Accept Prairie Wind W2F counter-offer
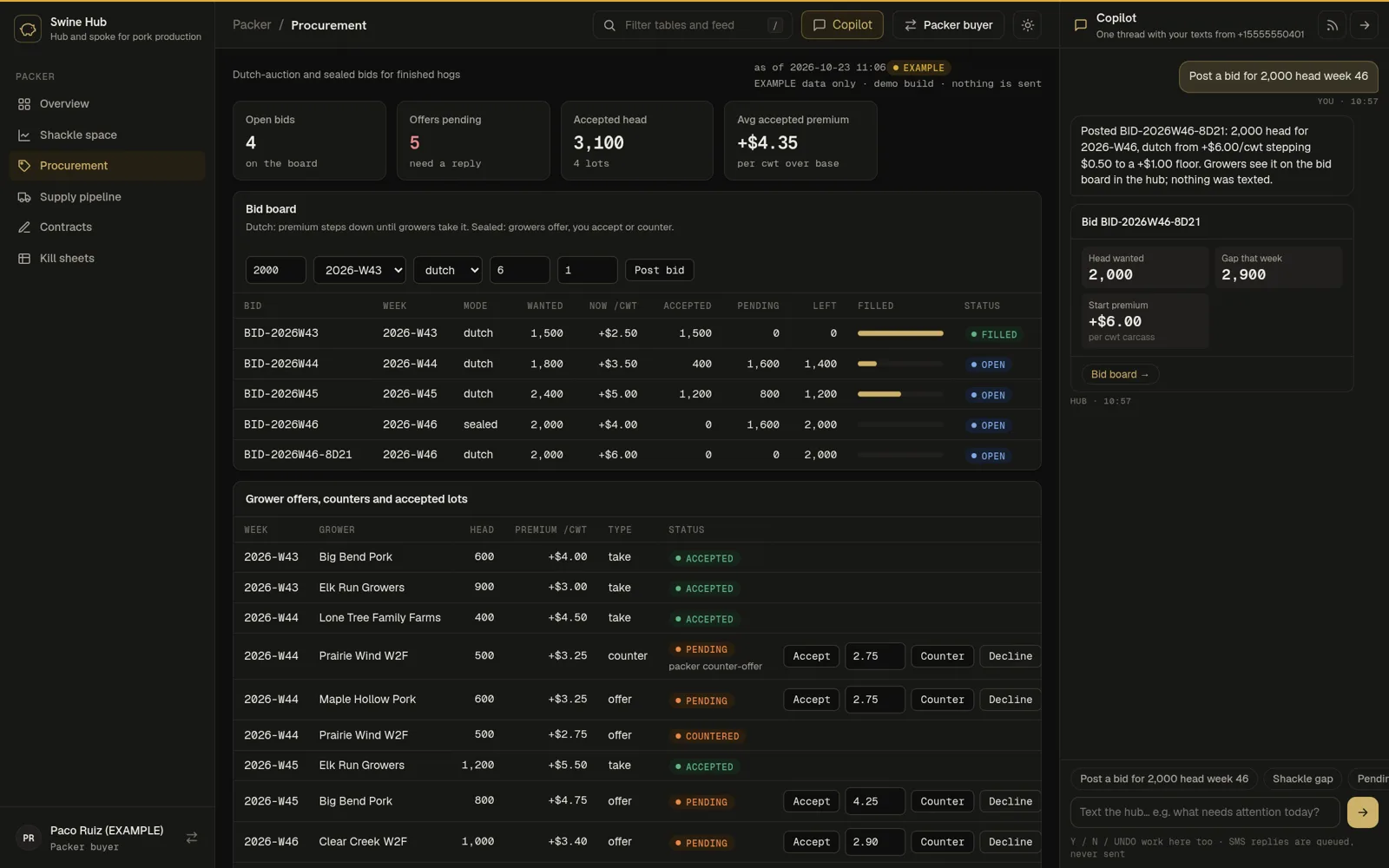Viewport: 1389px width, 868px height. point(812,656)
